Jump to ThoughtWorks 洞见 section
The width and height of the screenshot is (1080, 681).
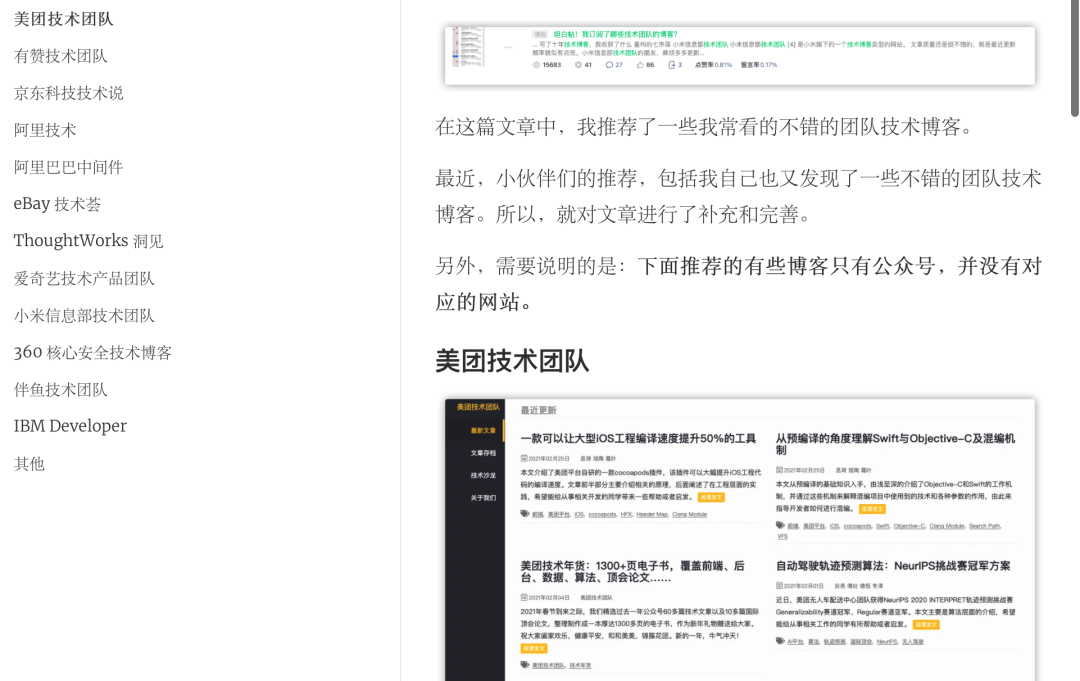(x=88, y=241)
